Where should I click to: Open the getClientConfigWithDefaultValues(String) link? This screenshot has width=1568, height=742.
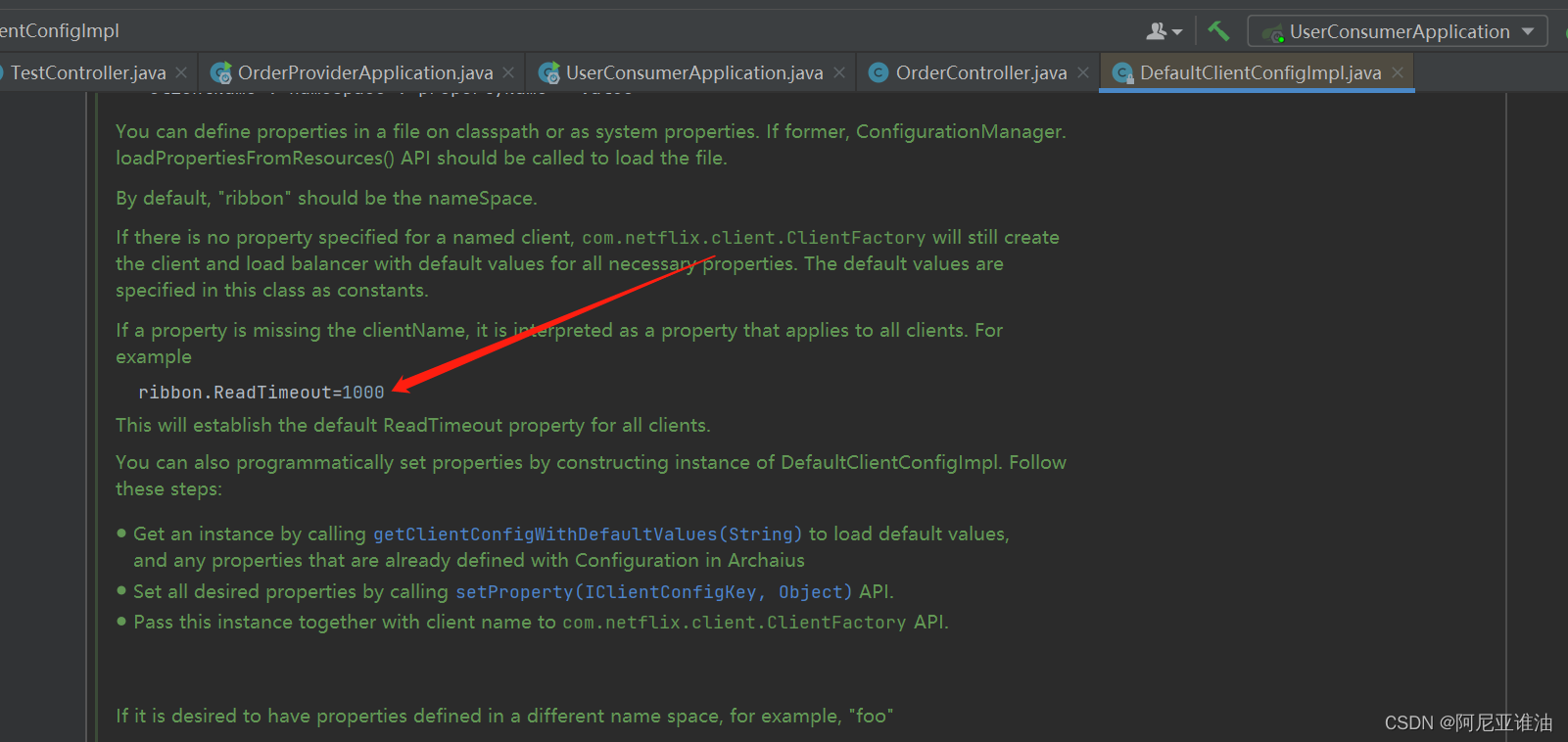click(x=588, y=533)
